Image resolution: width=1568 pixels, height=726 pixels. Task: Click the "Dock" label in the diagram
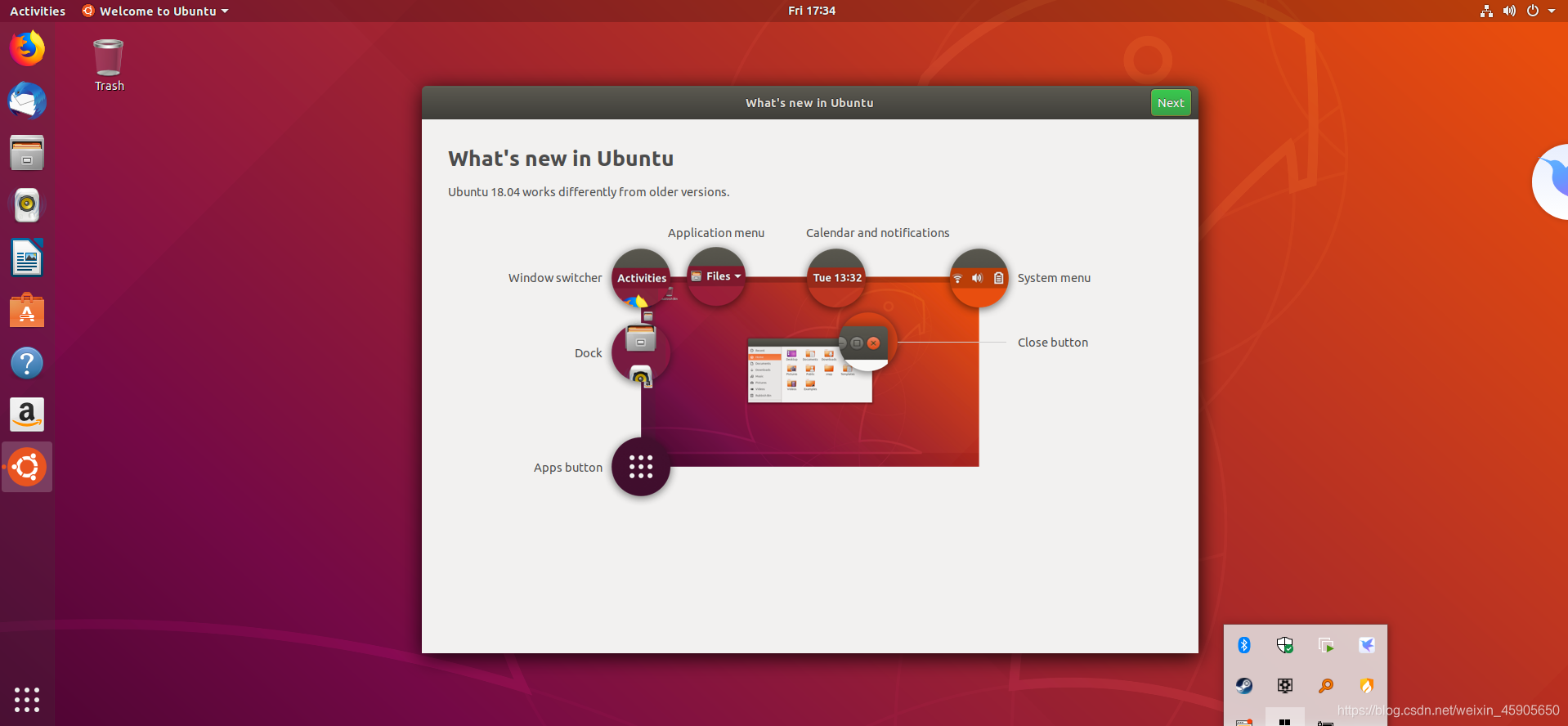[589, 353]
